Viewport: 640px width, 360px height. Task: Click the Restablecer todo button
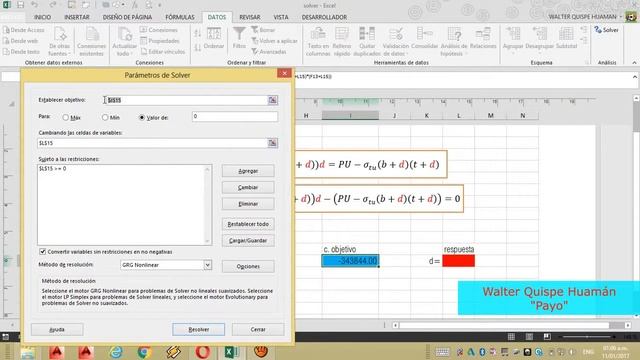point(248,224)
